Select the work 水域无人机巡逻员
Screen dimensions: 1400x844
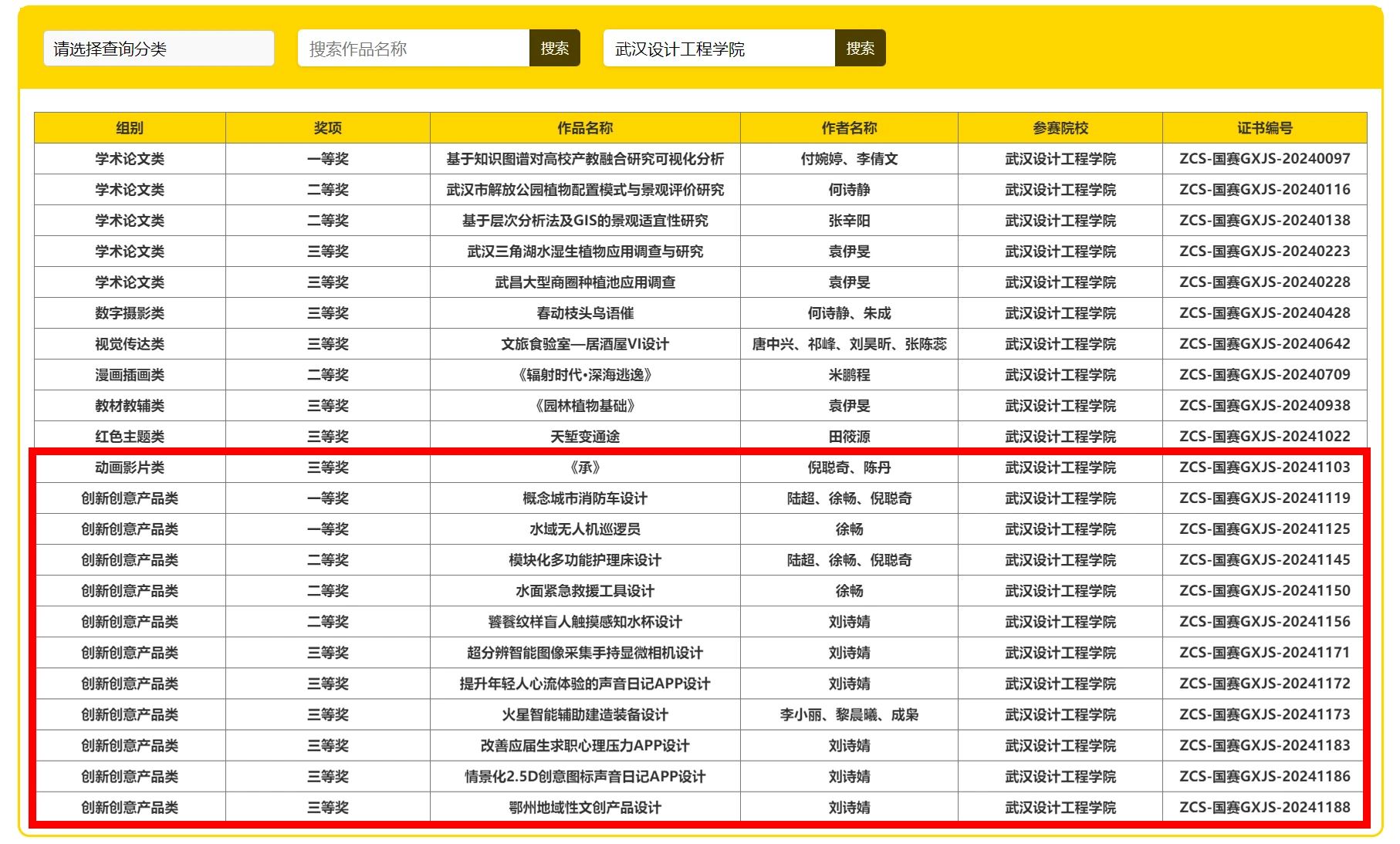(585, 529)
